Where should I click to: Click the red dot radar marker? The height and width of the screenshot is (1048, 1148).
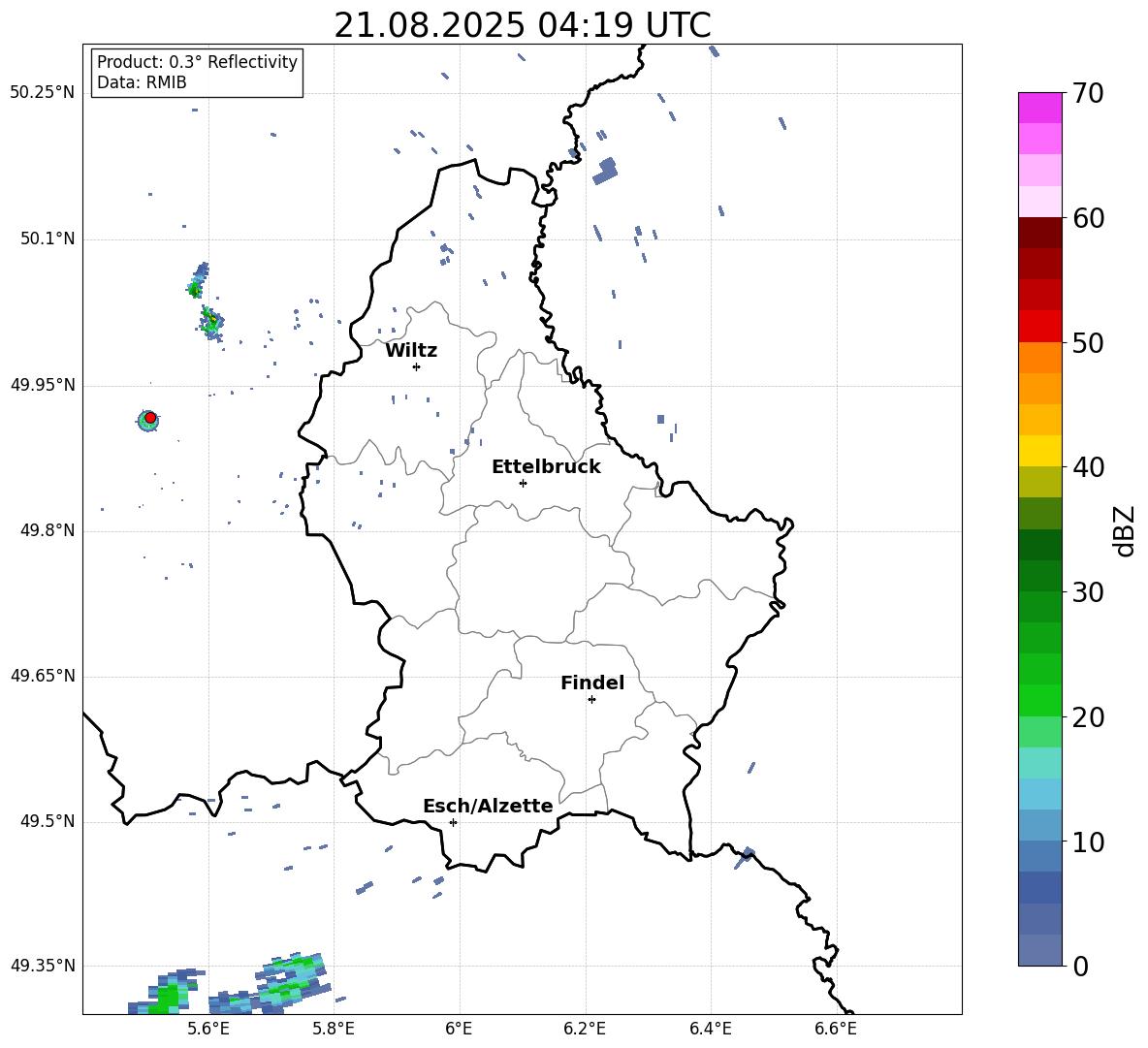coord(150,417)
